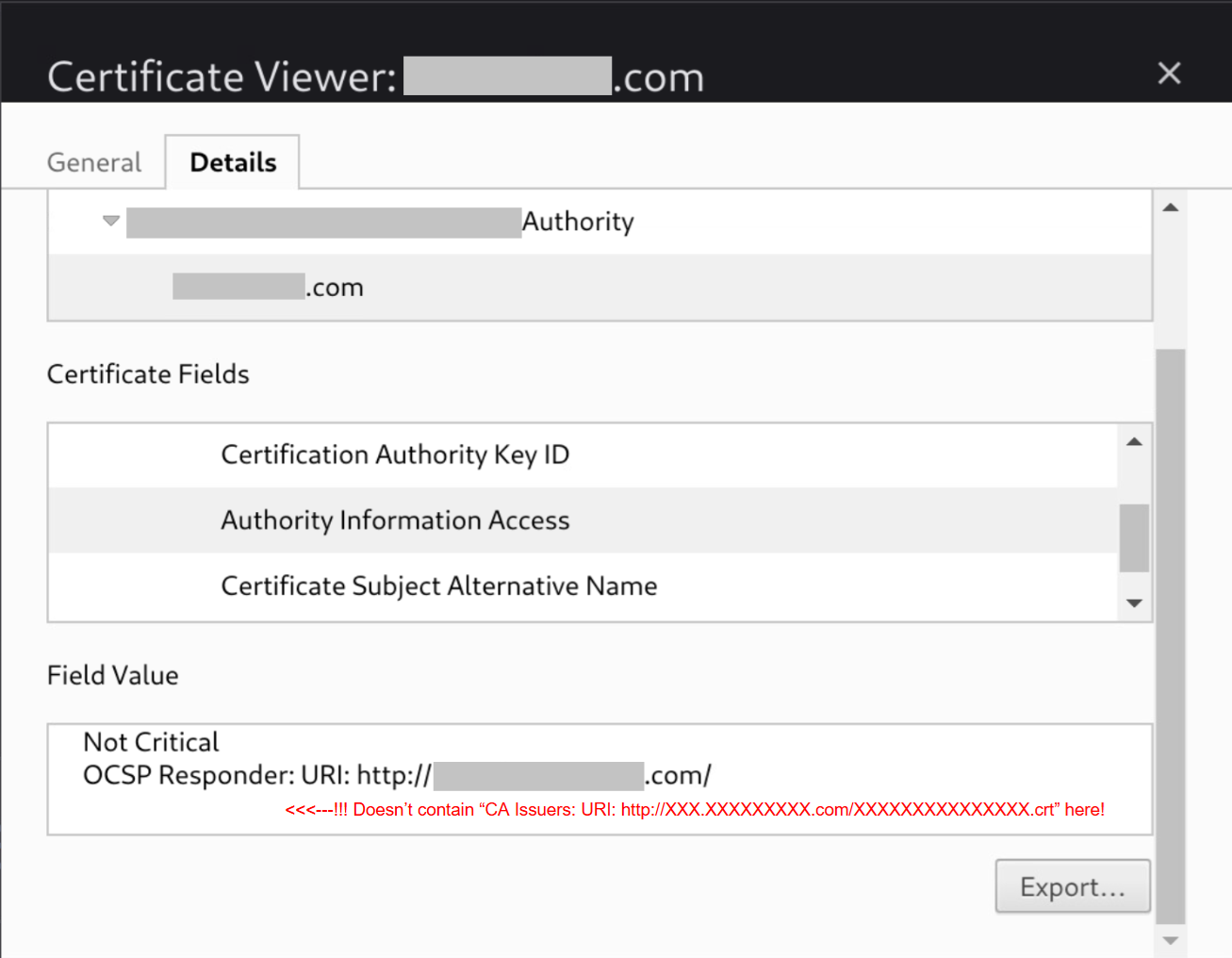
Task: Click the dialog's main scroll-down arrow
Action: click(1171, 940)
